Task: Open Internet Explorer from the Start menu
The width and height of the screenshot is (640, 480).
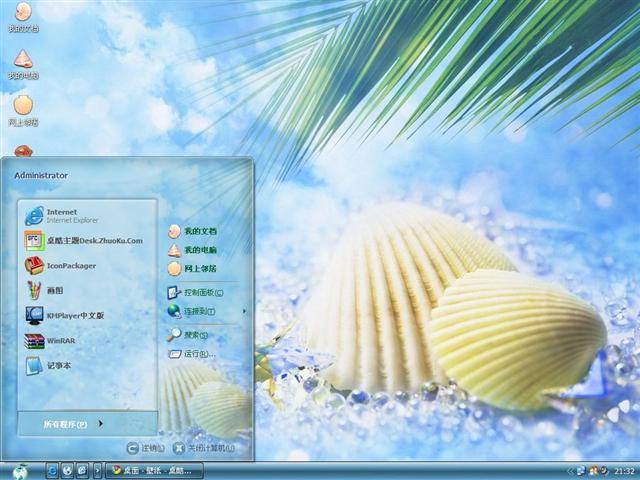Action: [x=60, y=215]
